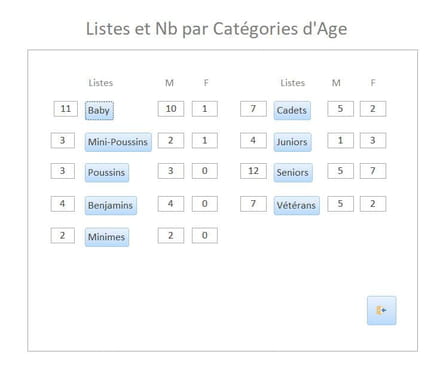This screenshot has height=370, width=440.
Task: Click the Vétérans male count field
Action: point(340,204)
